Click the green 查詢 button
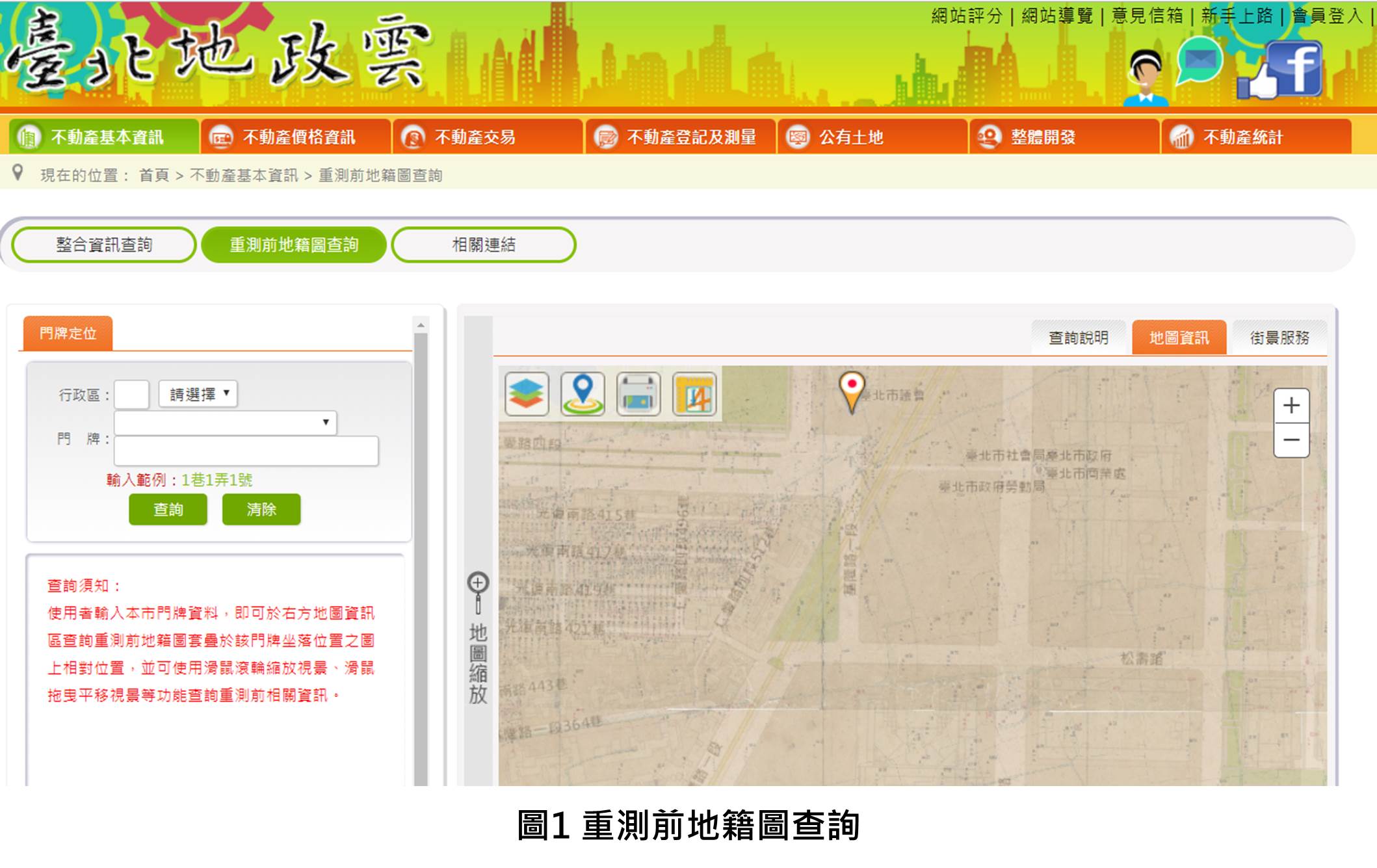The image size is (1377, 868). tap(168, 509)
